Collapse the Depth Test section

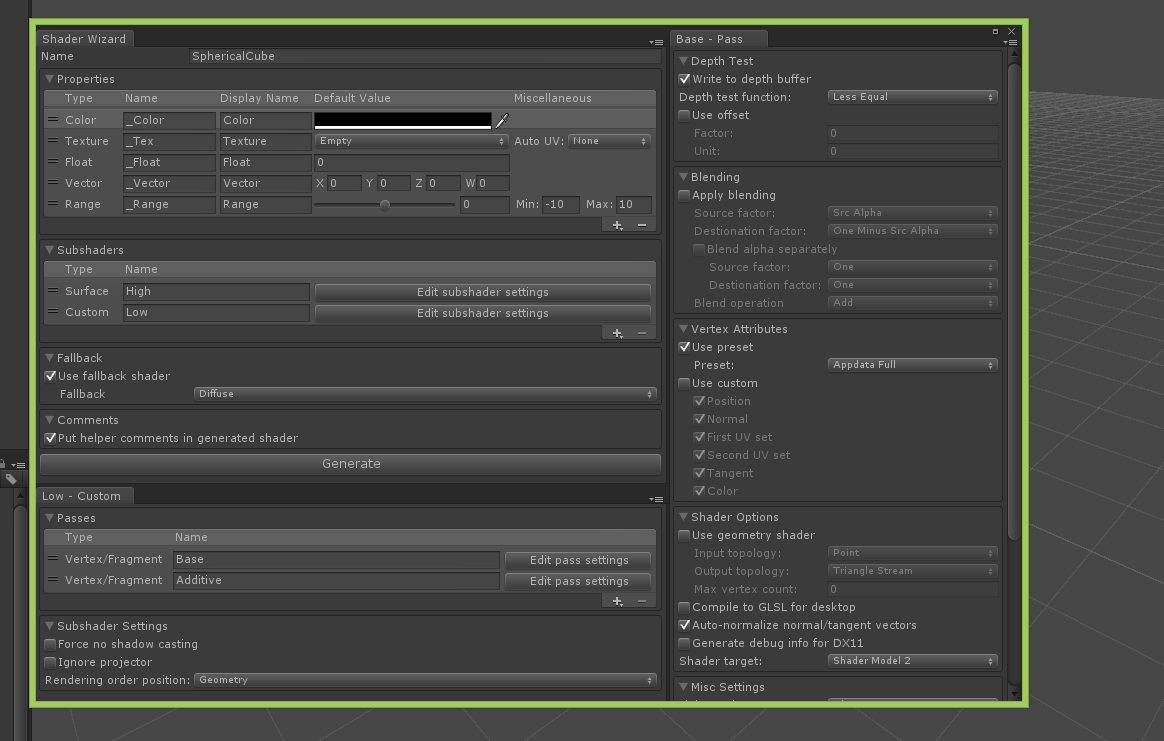coord(684,61)
